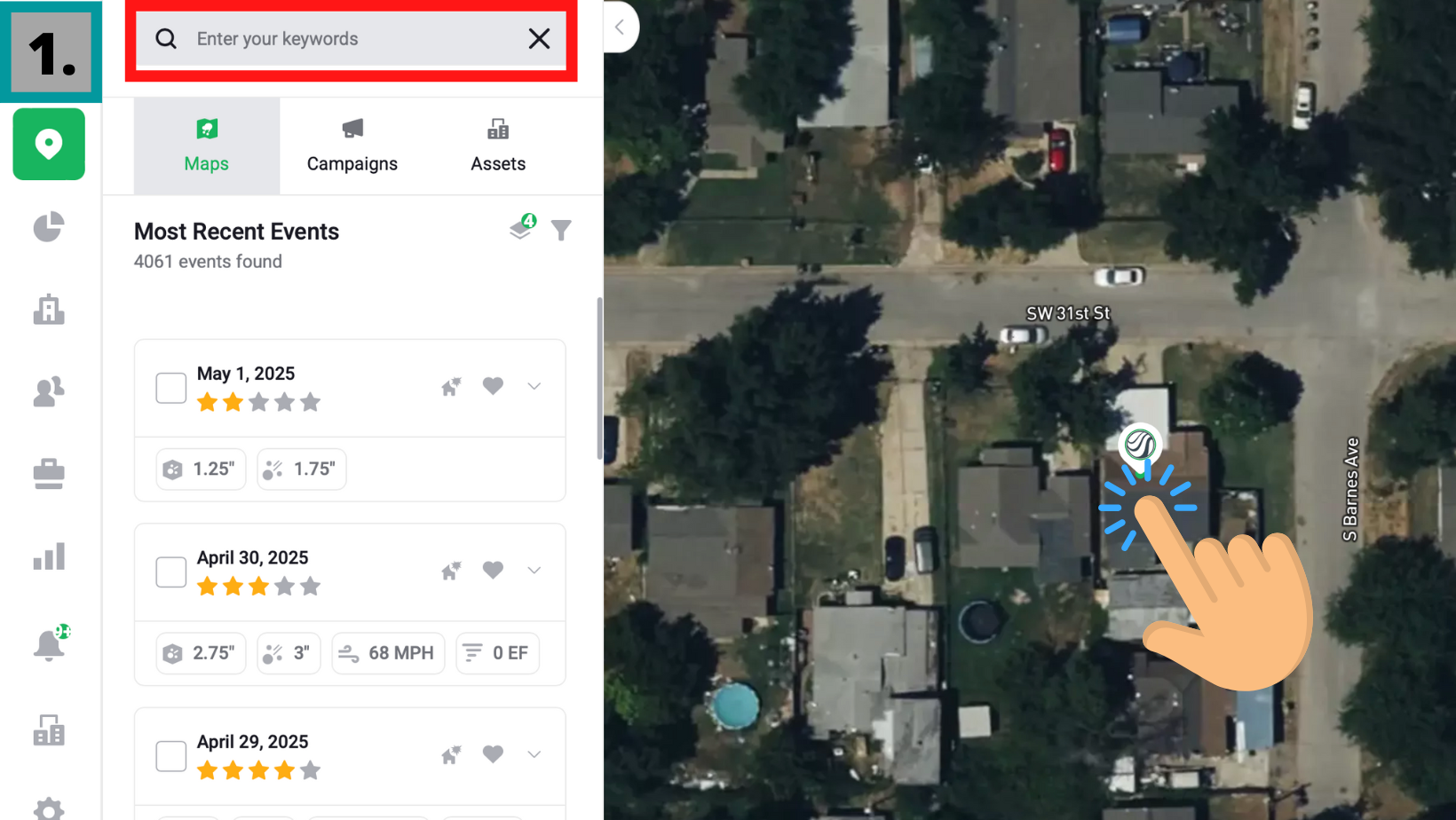Select the 68 MPH wind chip
This screenshot has width=1456, height=820.
388,653
